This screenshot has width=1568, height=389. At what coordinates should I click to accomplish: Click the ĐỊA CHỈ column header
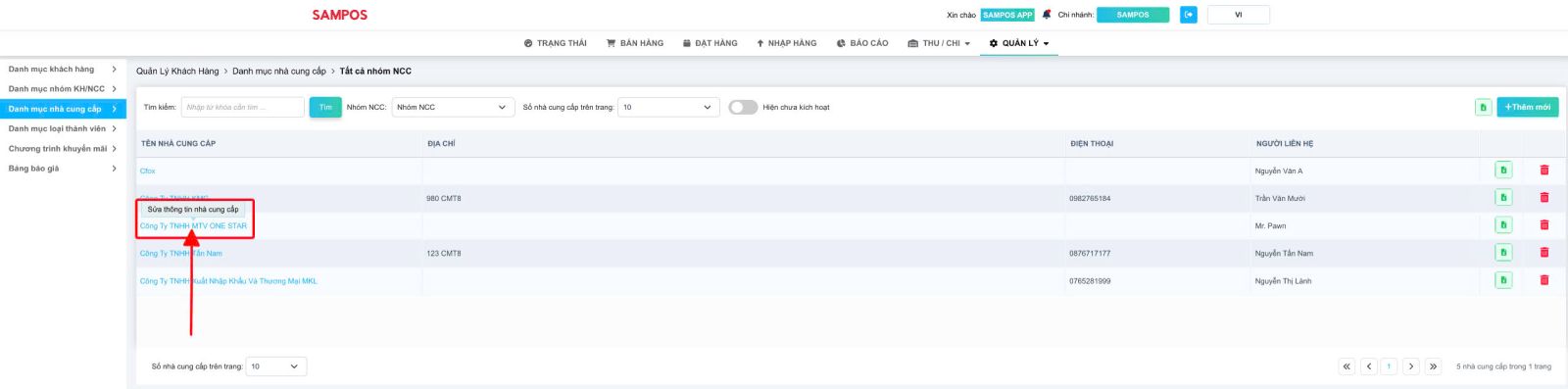click(x=442, y=144)
